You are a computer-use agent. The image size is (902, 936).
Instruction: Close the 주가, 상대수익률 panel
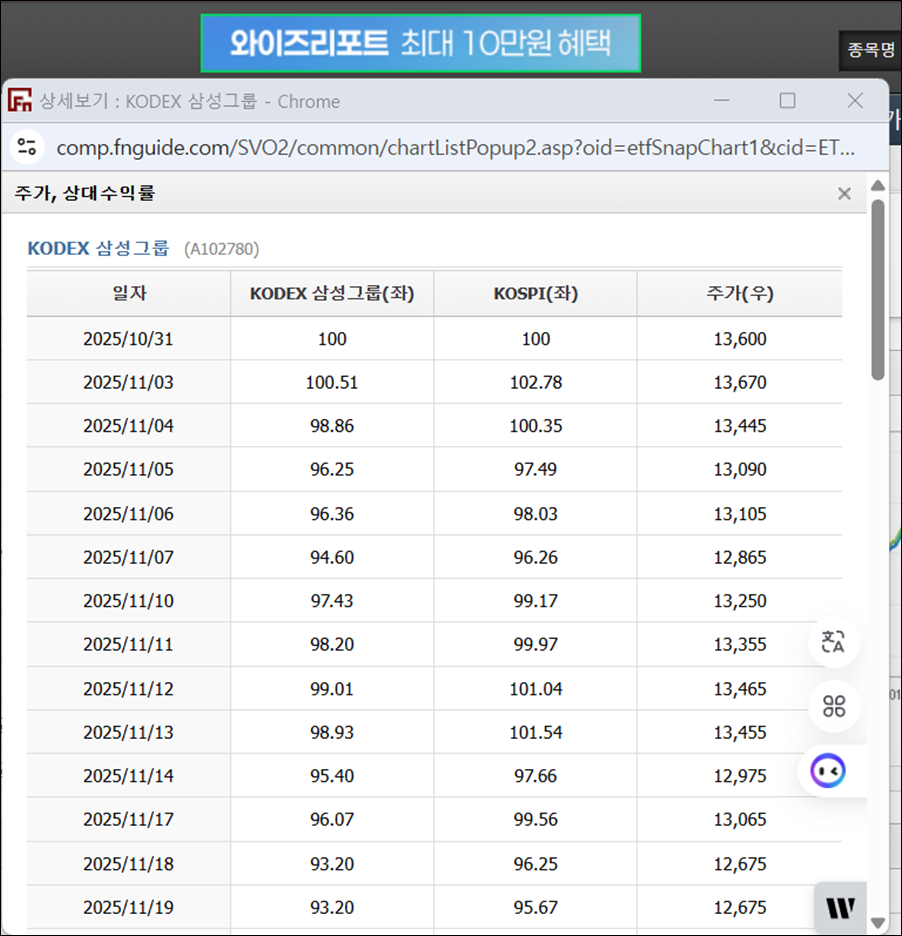point(844,193)
